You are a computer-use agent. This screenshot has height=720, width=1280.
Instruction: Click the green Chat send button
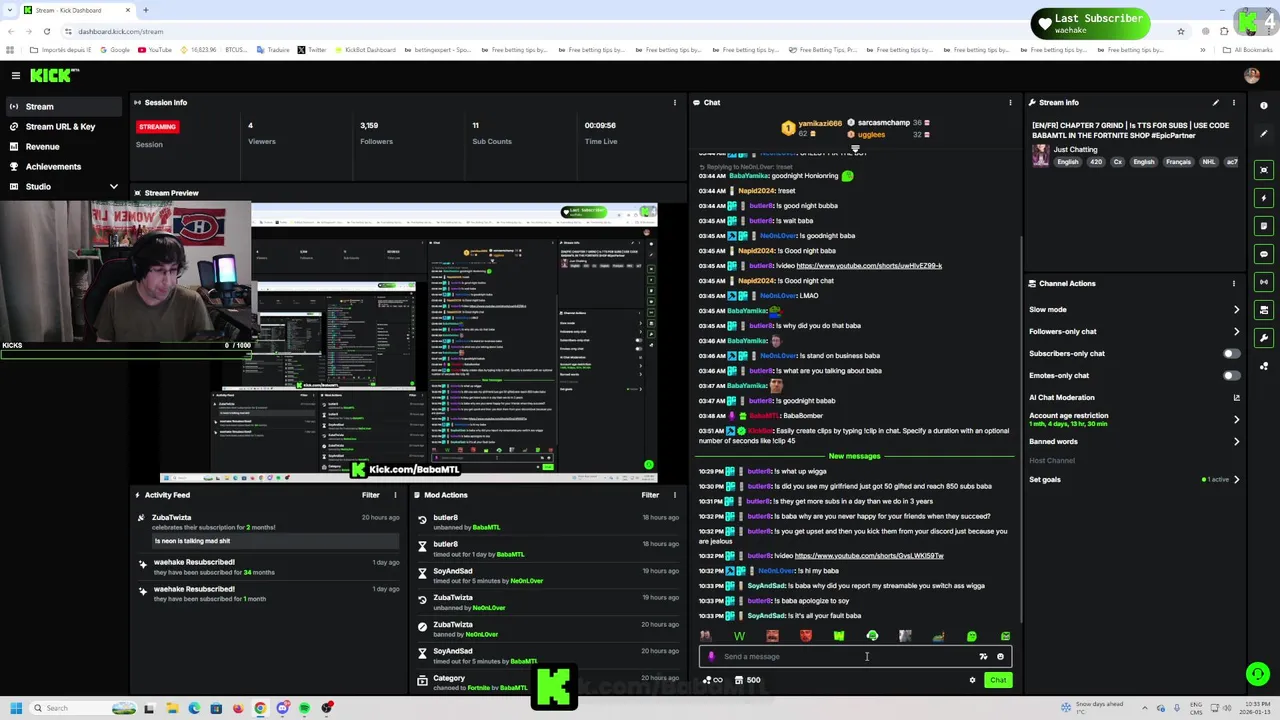pos(998,680)
